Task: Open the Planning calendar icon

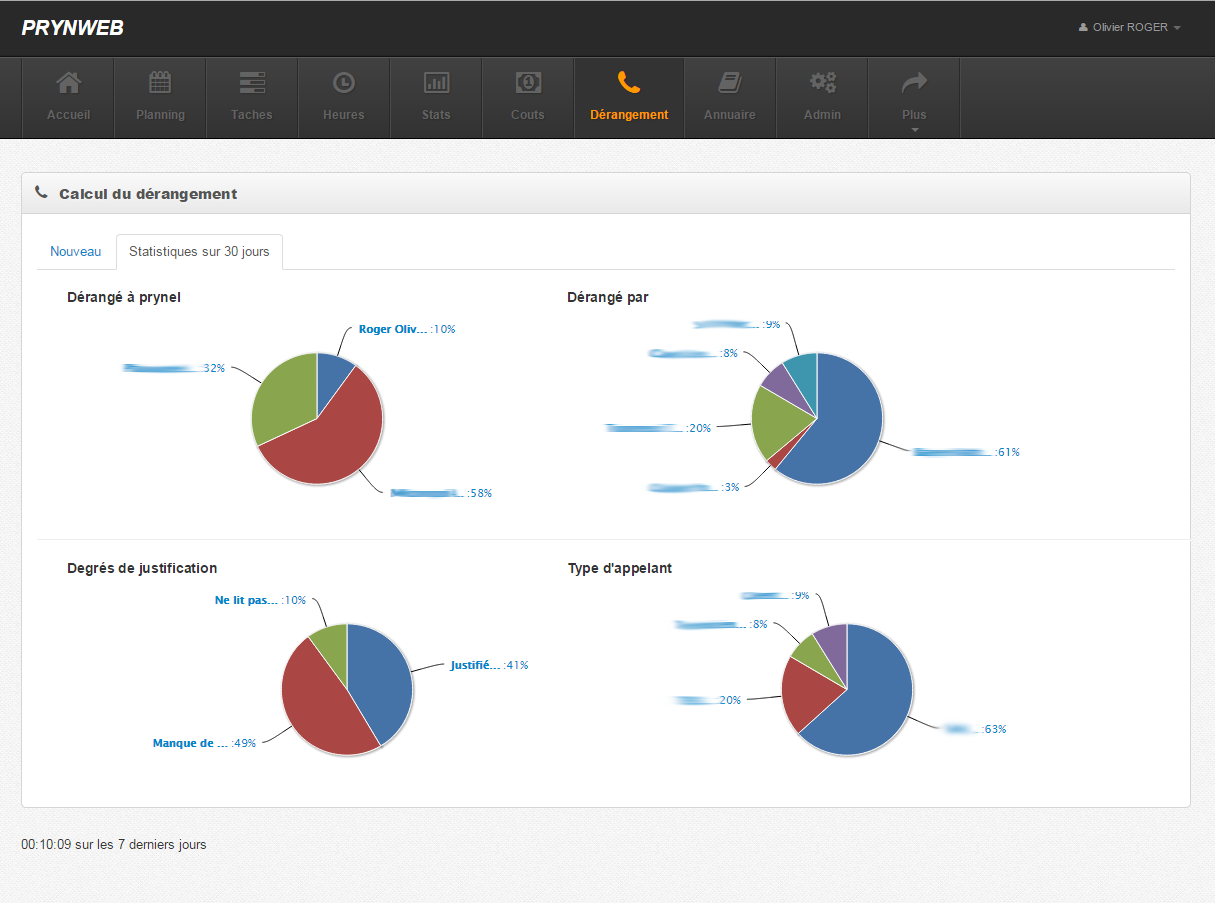Action: [160, 83]
